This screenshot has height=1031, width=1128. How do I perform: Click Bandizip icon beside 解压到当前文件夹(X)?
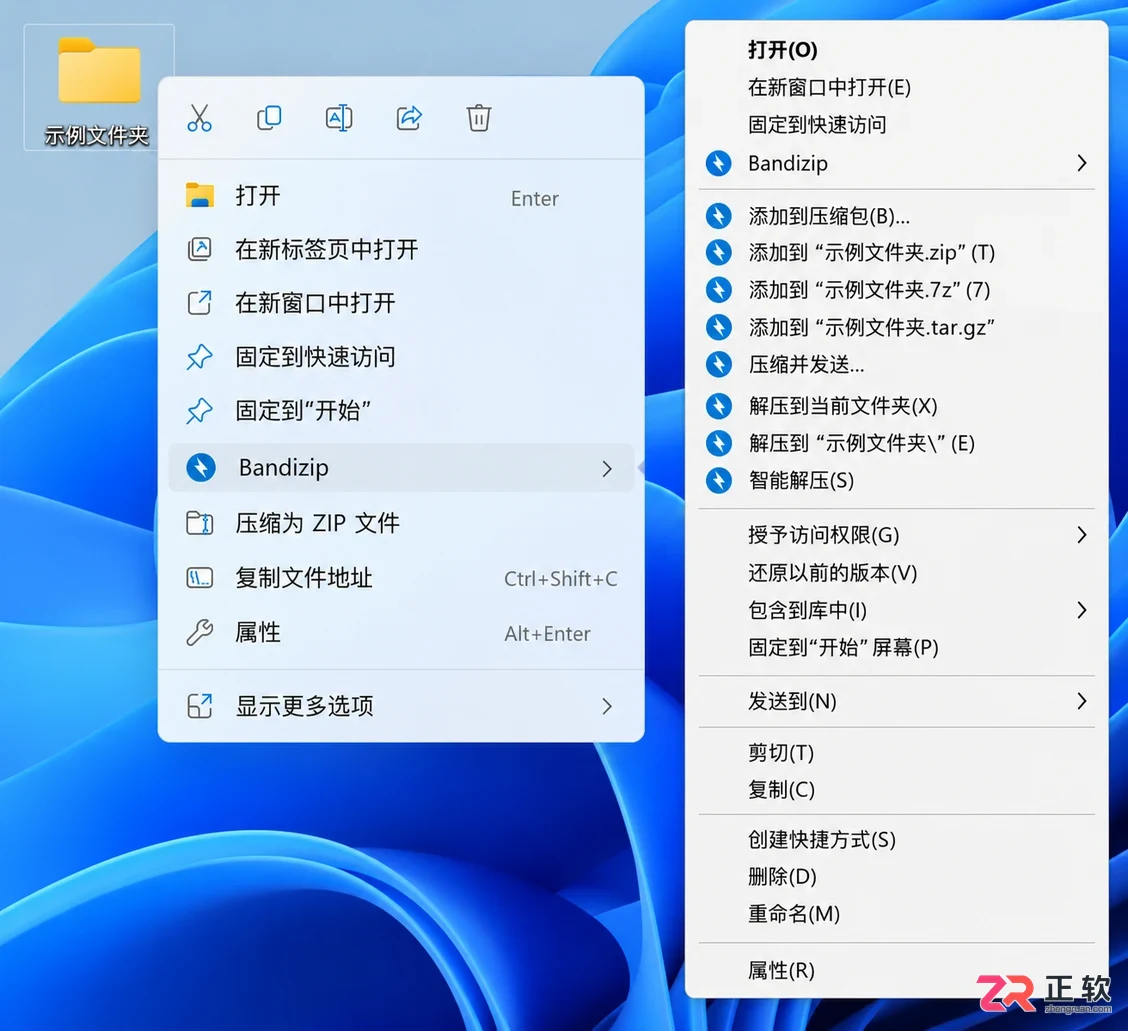(x=718, y=406)
